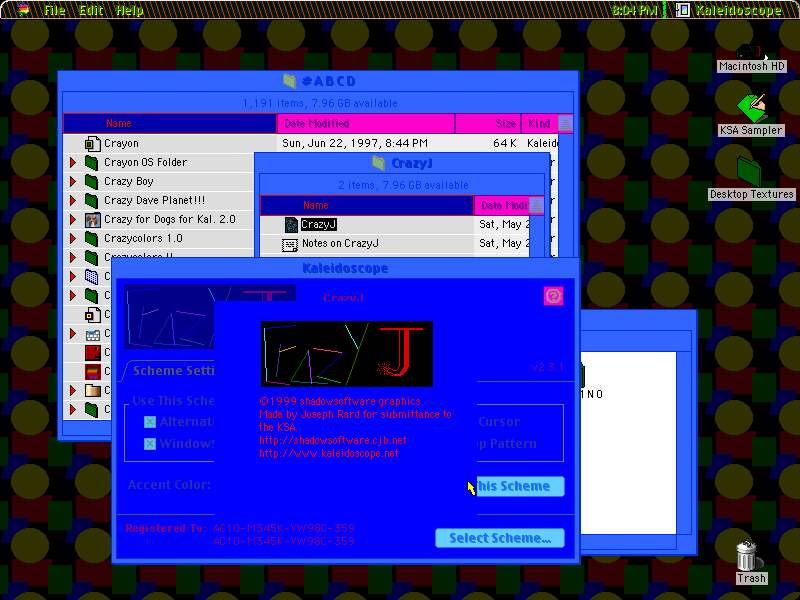Sort #ABCD window by Size column
This screenshot has width=800, height=600.
(488, 123)
